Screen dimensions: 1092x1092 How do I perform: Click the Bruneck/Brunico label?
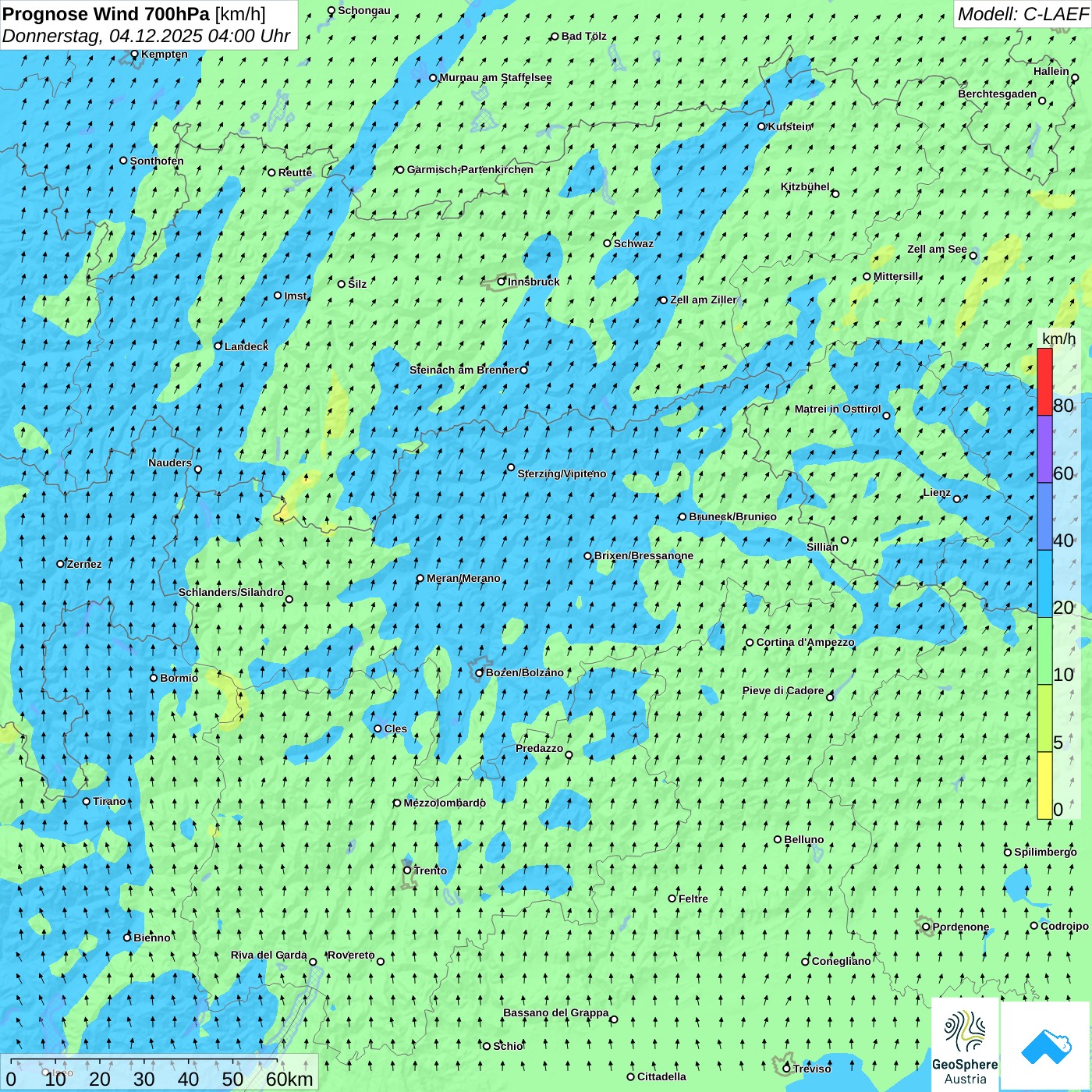[732, 516]
